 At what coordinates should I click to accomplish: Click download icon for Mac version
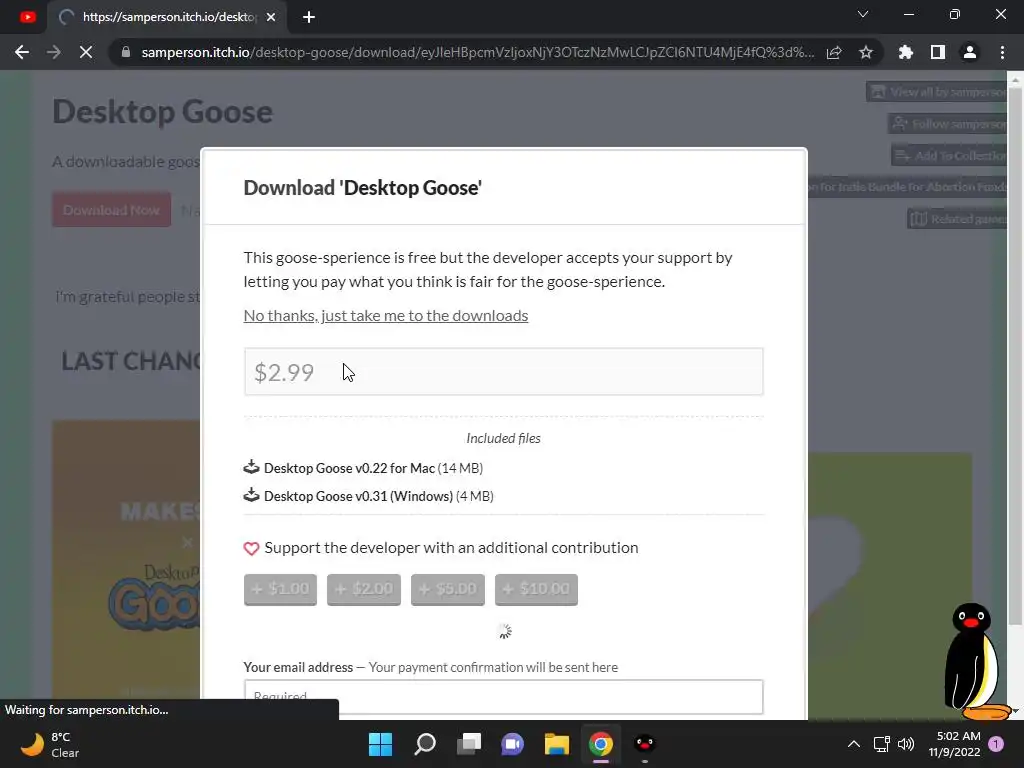(x=251, y=467)
